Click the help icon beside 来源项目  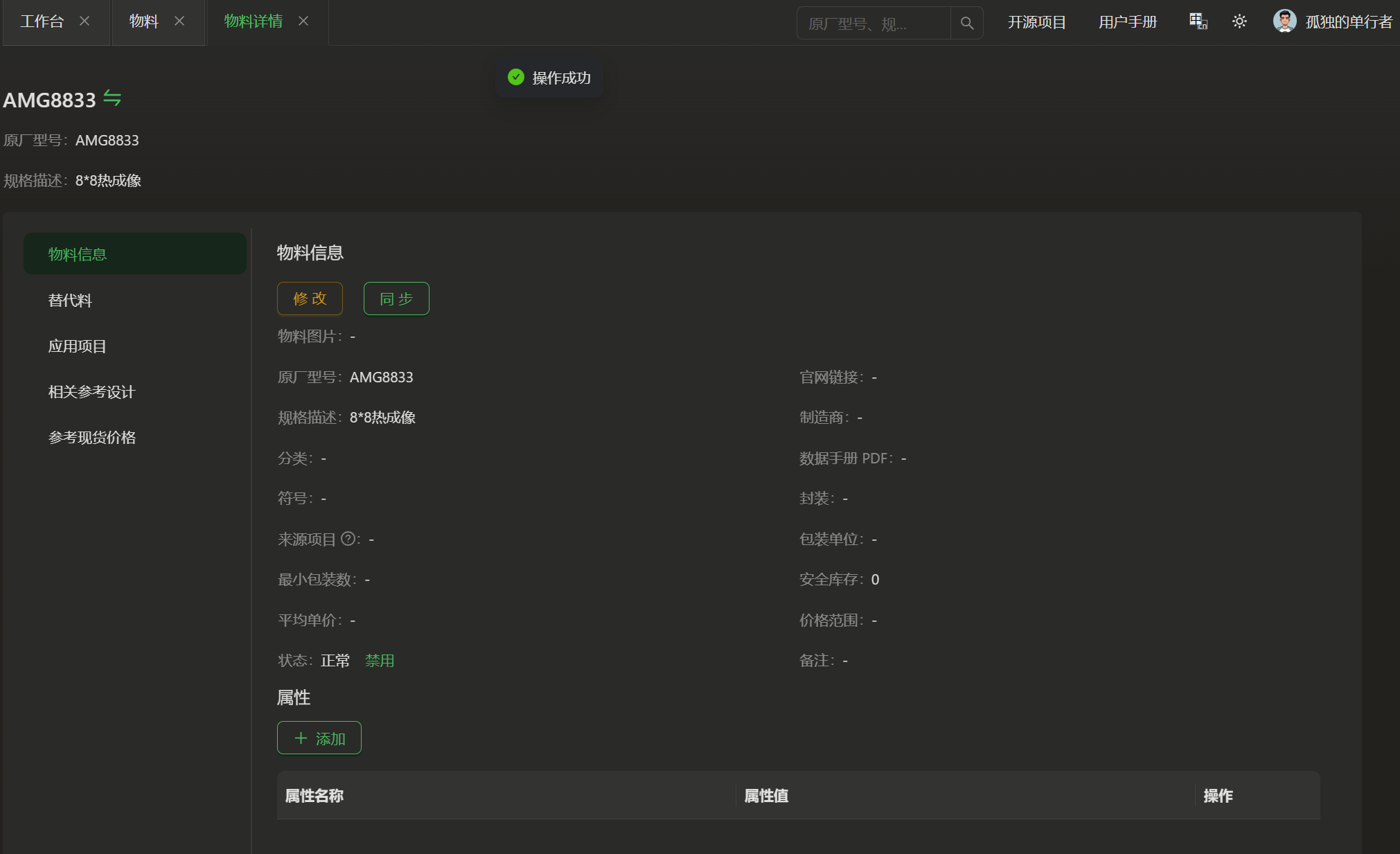click(x=348, y=539)
